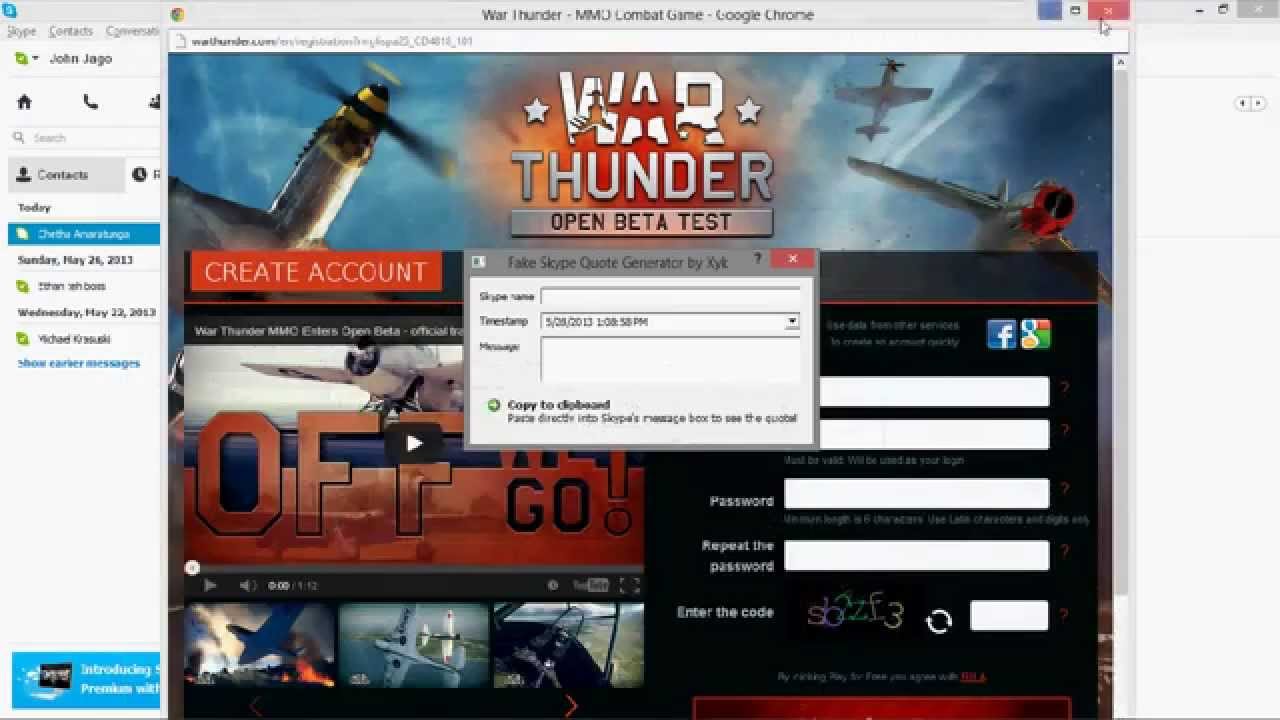The width and height of the screenshot is (1280, 720).
Task: Refresh the captcha image
Action: pyautogui.click(x=939, y=621)
